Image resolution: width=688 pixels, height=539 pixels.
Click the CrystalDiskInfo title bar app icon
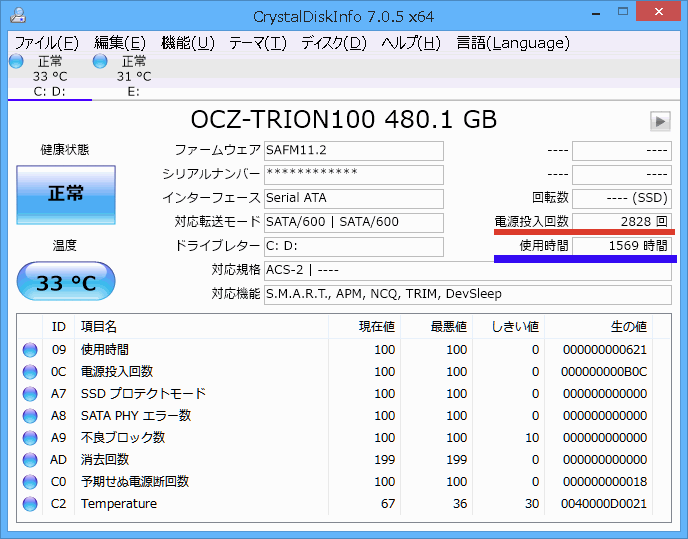coord(18,16)
